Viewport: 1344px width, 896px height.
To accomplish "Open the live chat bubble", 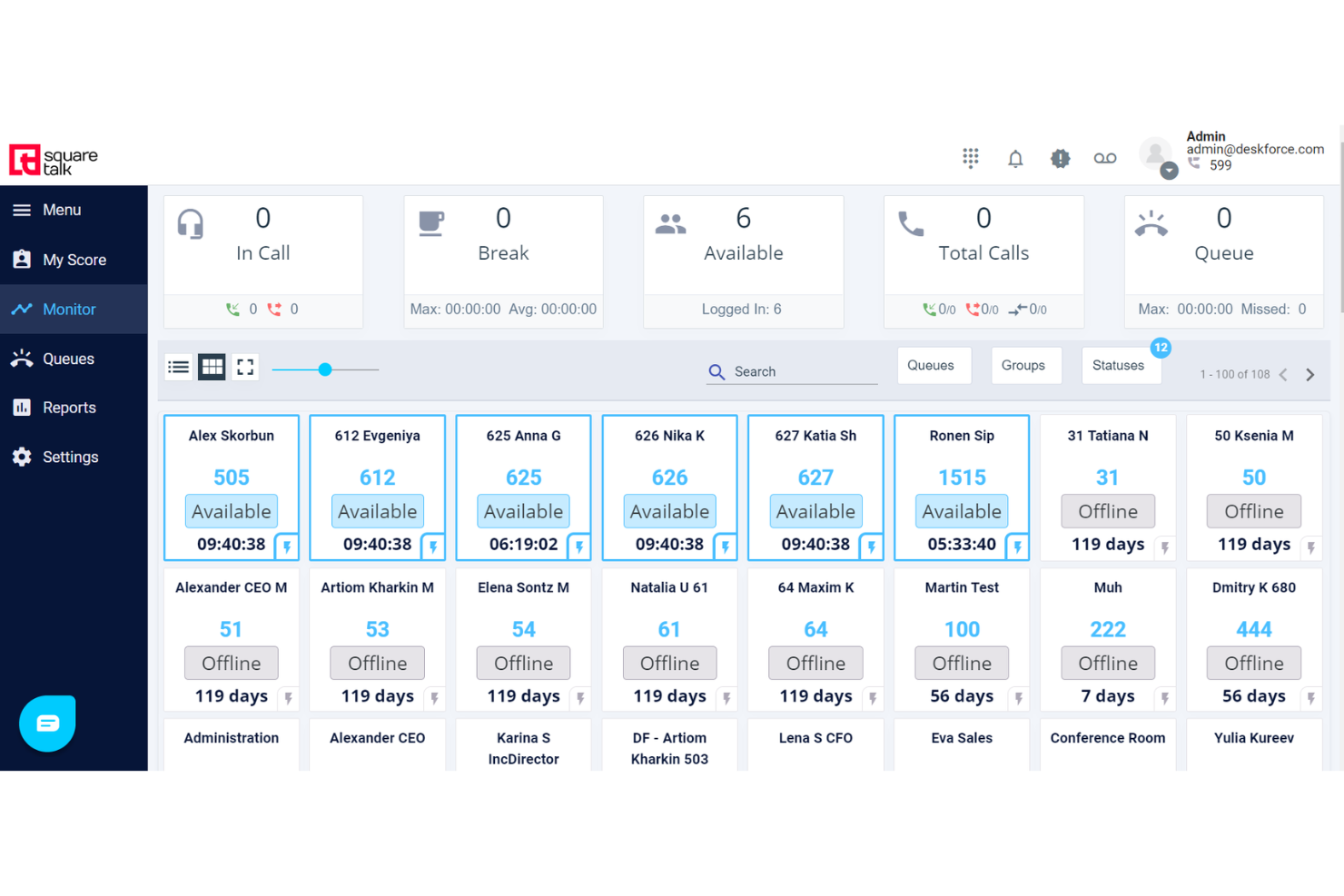I will (47, 724).
